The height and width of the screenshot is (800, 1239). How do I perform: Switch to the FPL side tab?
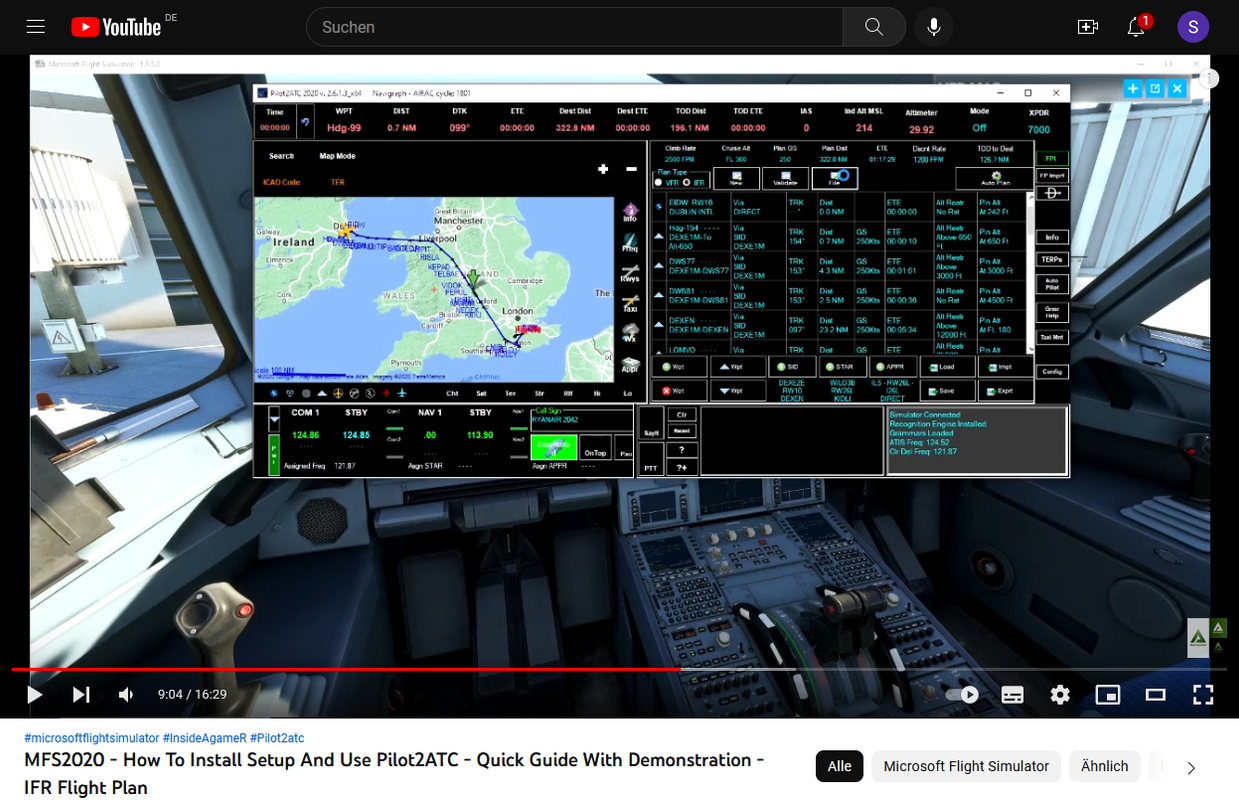[1052, 158]
